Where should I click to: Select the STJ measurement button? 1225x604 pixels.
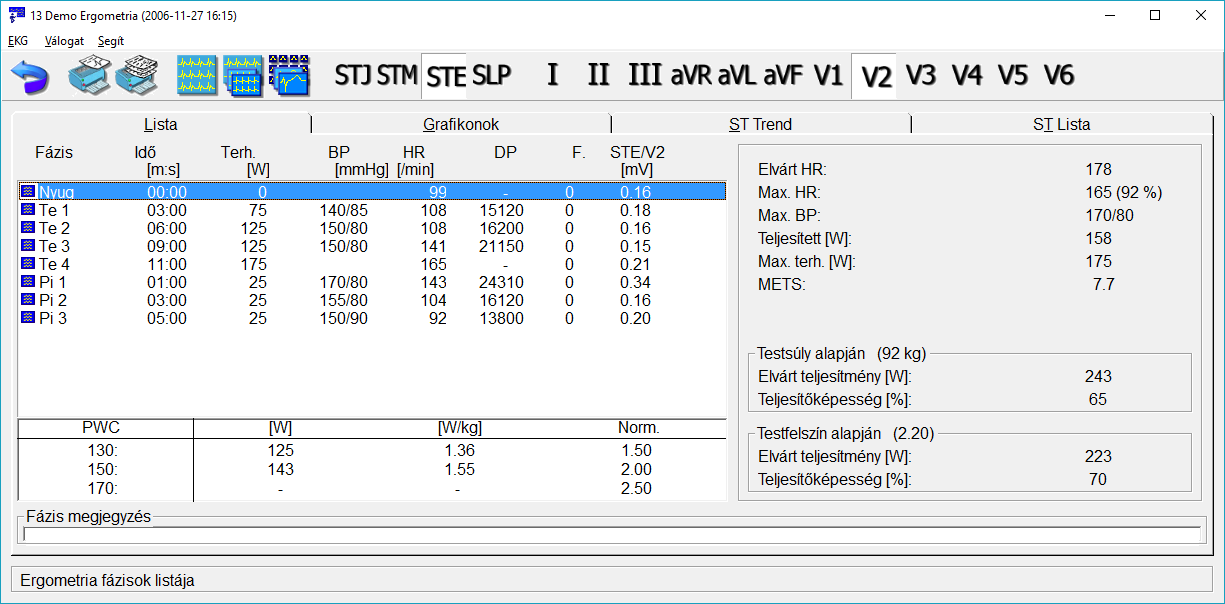tap(353, 76)
